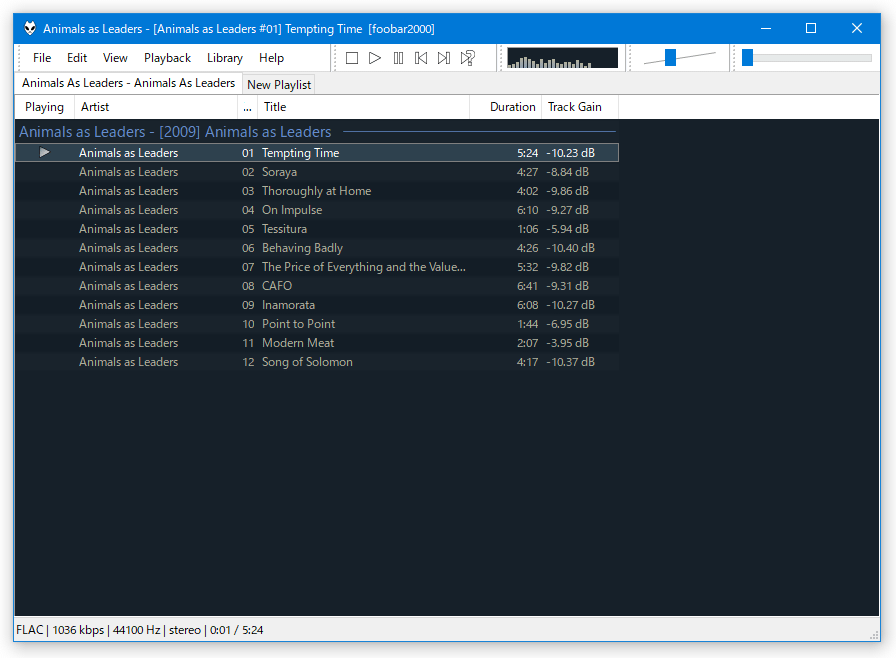Click the status bar FLAC playback info
The width and height of the screenshot is (896, 658).
pyautogui.click(x=139, y=630)
